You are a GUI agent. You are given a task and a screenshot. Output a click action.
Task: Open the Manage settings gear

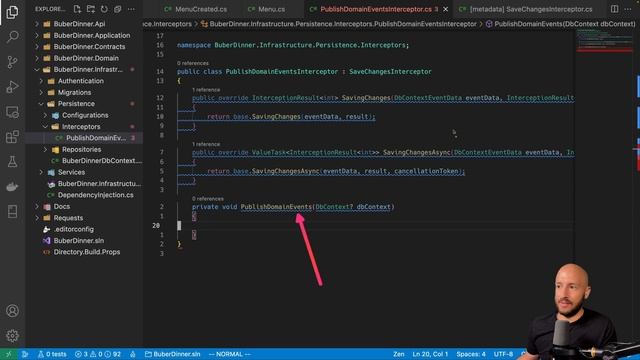coord(12,336)
